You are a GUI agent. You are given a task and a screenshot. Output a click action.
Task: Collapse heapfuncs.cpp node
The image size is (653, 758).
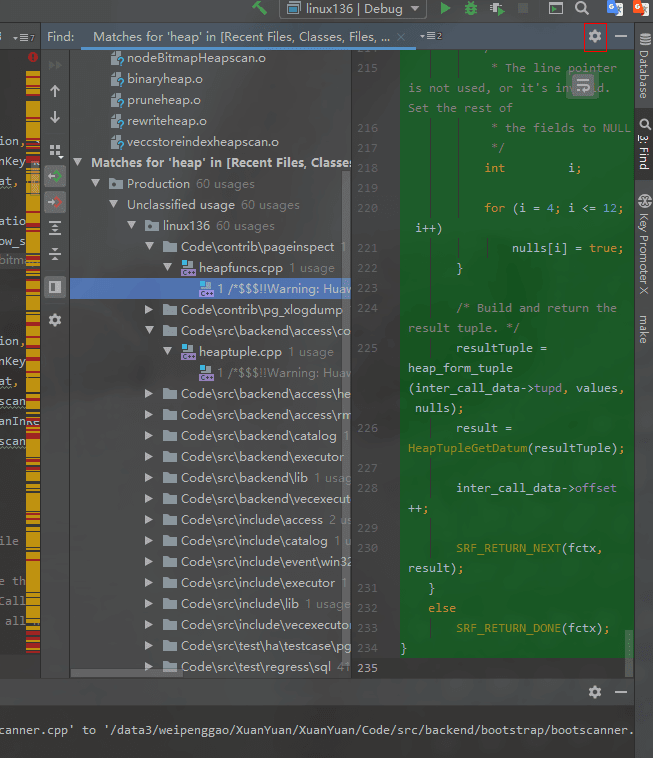click(x=168, y=267)
